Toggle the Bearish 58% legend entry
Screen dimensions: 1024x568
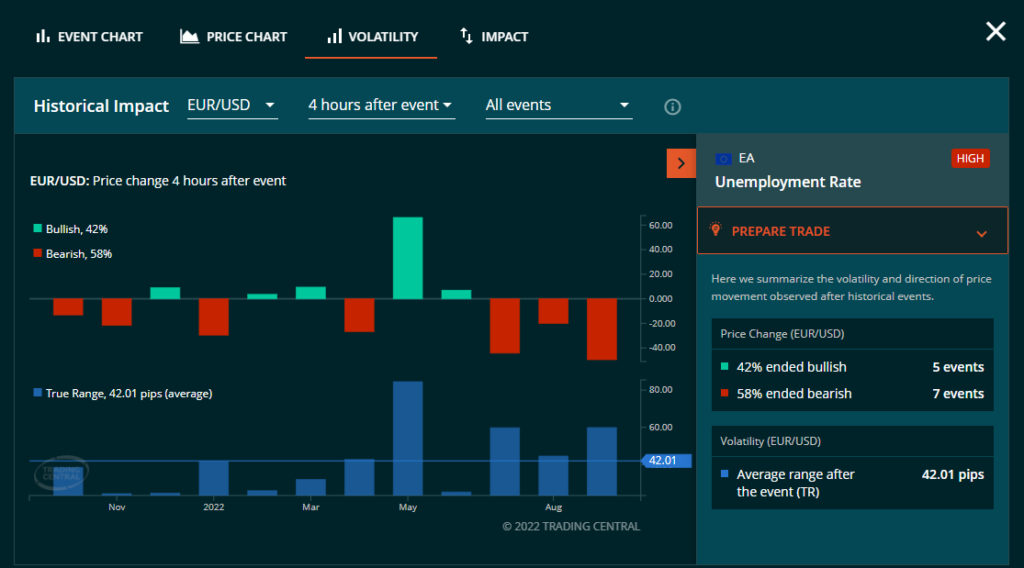72,254
